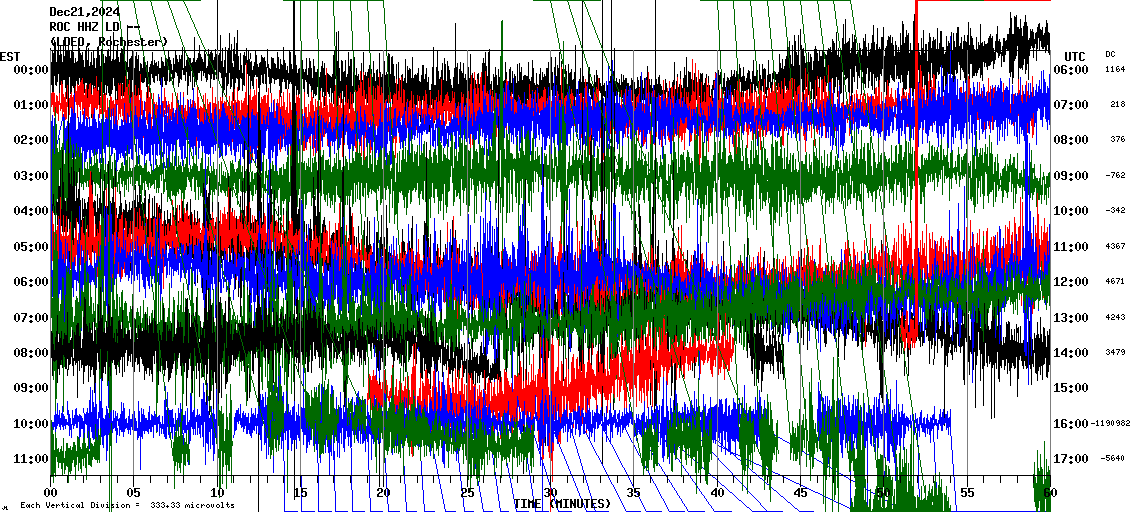Click the 09:00 EST row label
Image resolution: width=1130 pixels, height=519 pixels.
31,388
